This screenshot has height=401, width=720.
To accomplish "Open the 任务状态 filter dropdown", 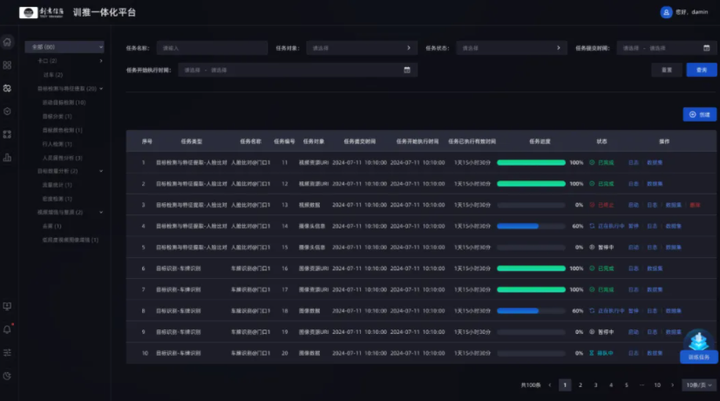I will click(512, 48).
